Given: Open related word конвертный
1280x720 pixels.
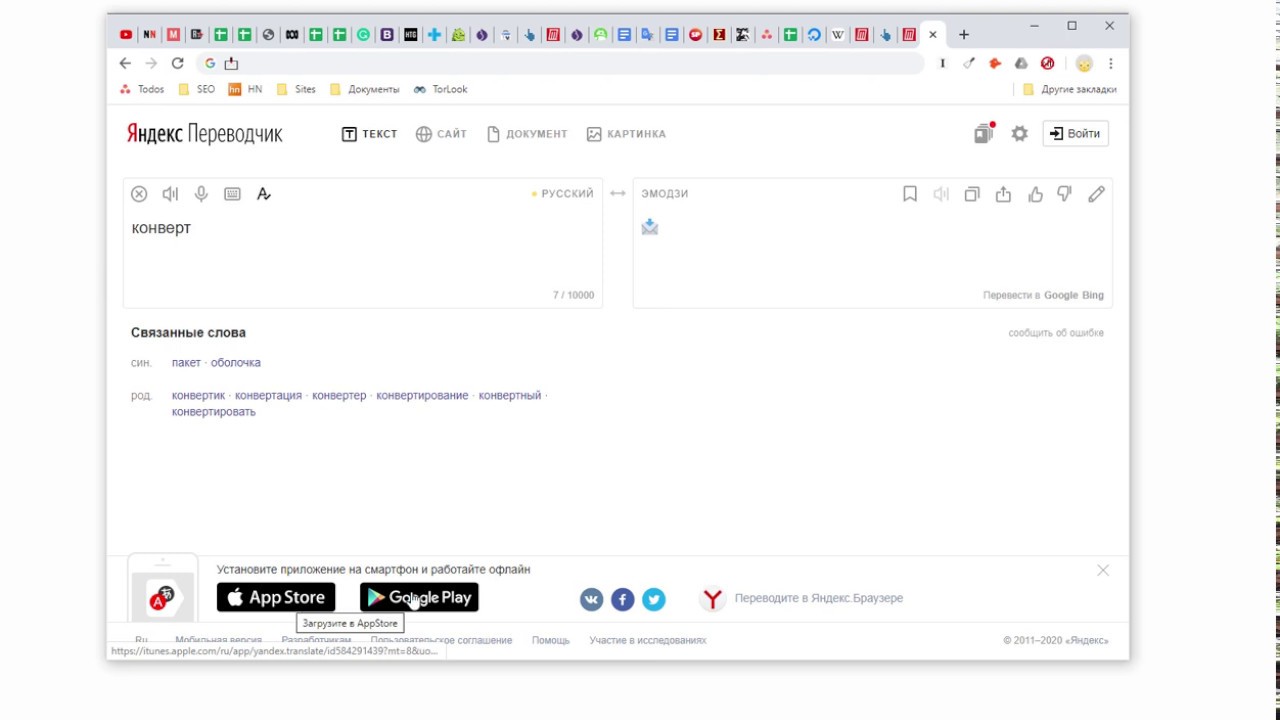Looking at the screenshot, I should (510, 395).
